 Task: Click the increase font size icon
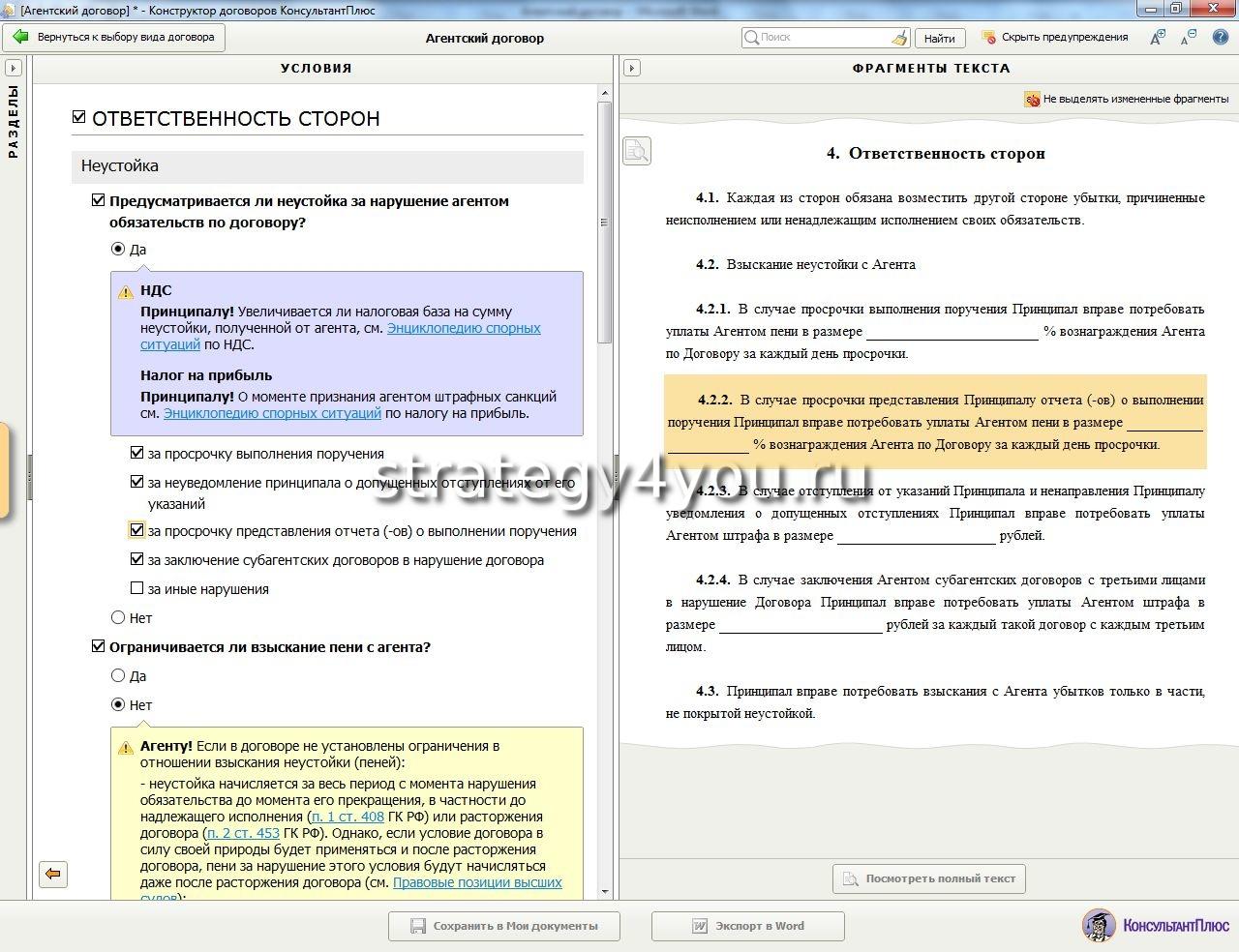click(x=1158, y=38)
